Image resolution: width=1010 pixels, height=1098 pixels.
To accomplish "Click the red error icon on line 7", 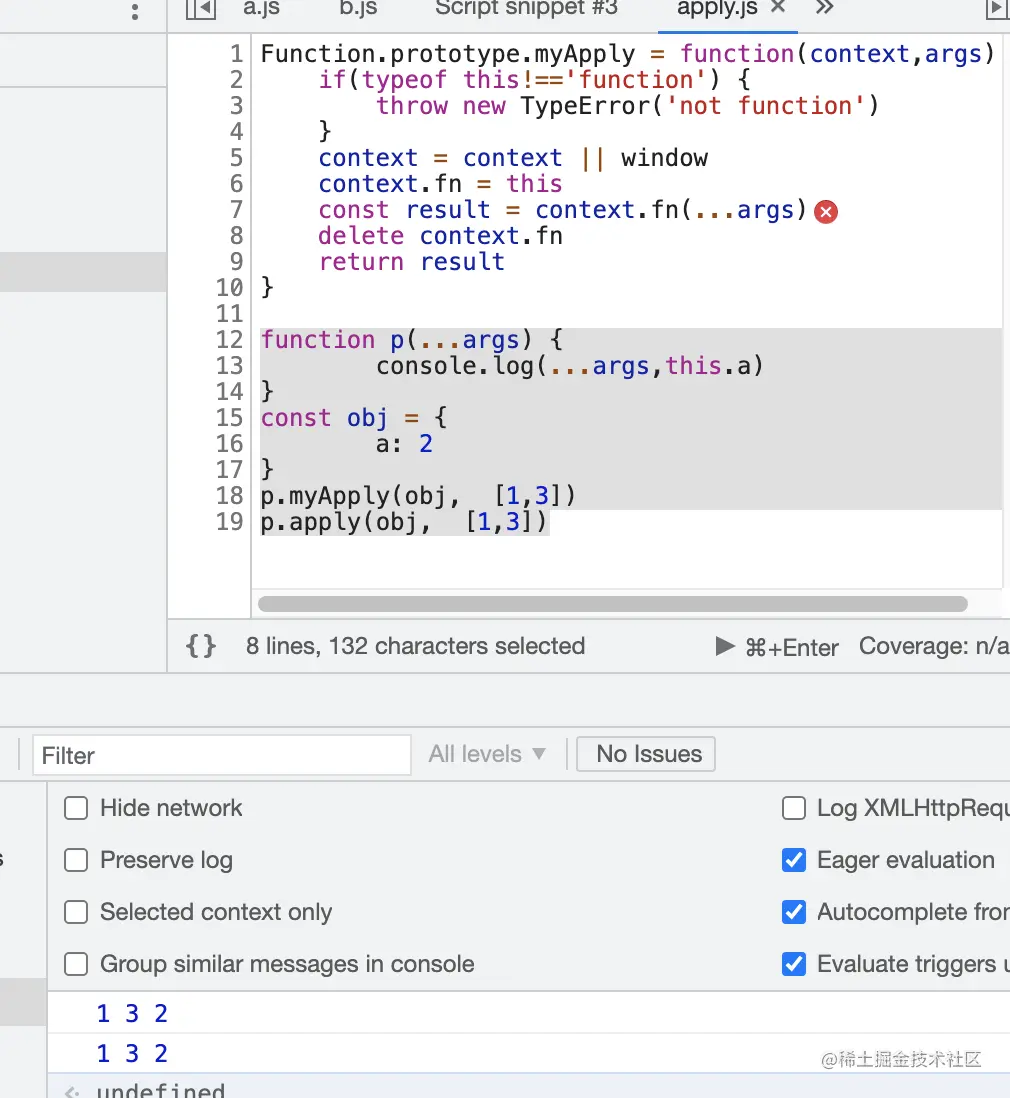I will 826,211.
